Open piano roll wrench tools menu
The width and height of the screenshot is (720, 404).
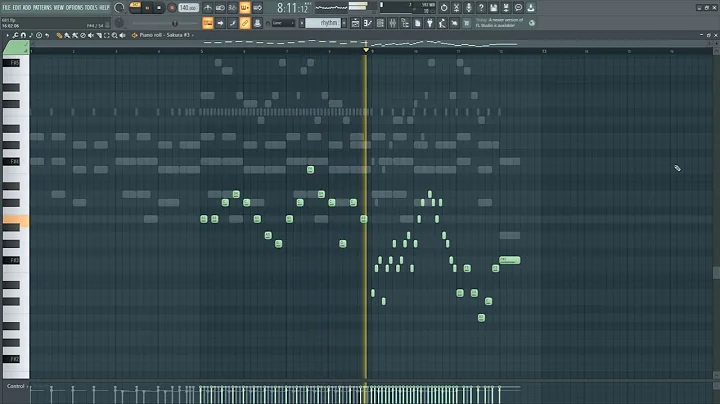tap(15, 35)
